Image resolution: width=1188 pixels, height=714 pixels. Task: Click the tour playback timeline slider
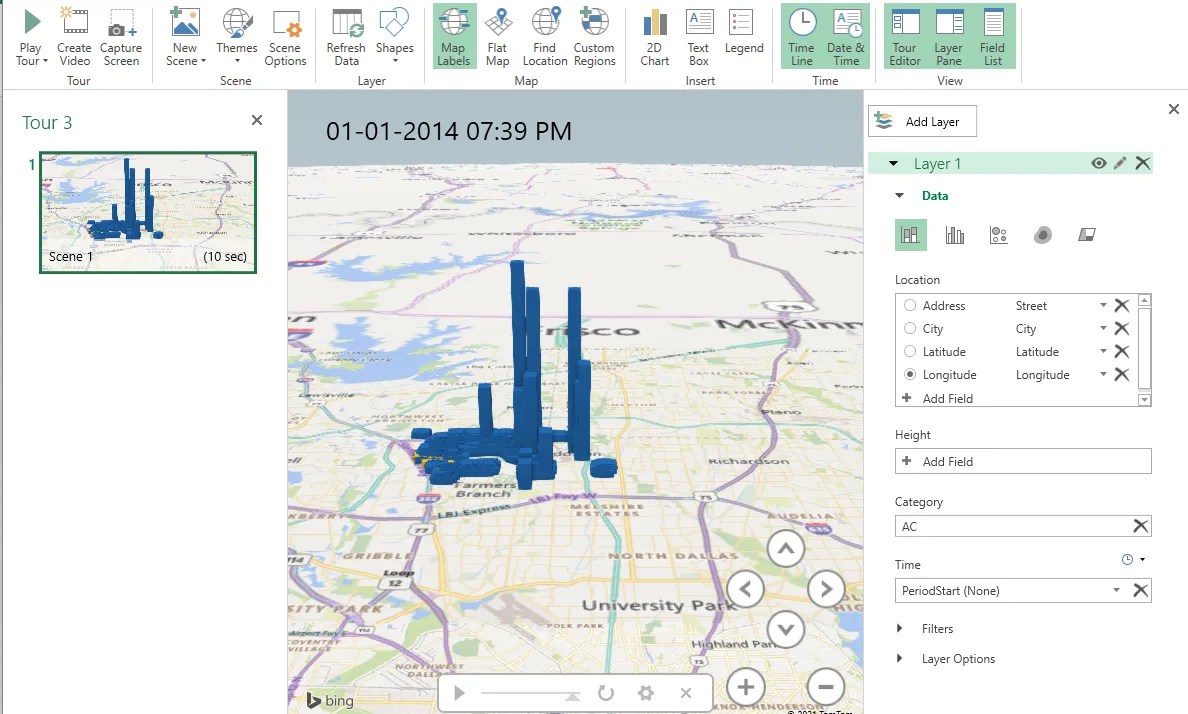530,691
